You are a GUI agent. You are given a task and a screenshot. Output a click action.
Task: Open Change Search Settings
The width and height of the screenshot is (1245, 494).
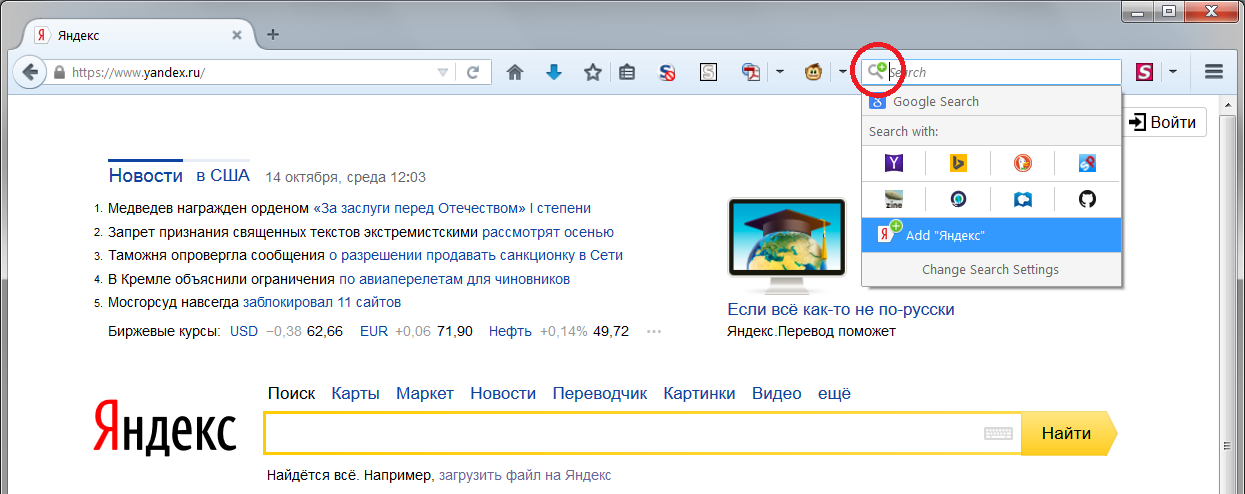pyautogui.click(x=990, y=269)
